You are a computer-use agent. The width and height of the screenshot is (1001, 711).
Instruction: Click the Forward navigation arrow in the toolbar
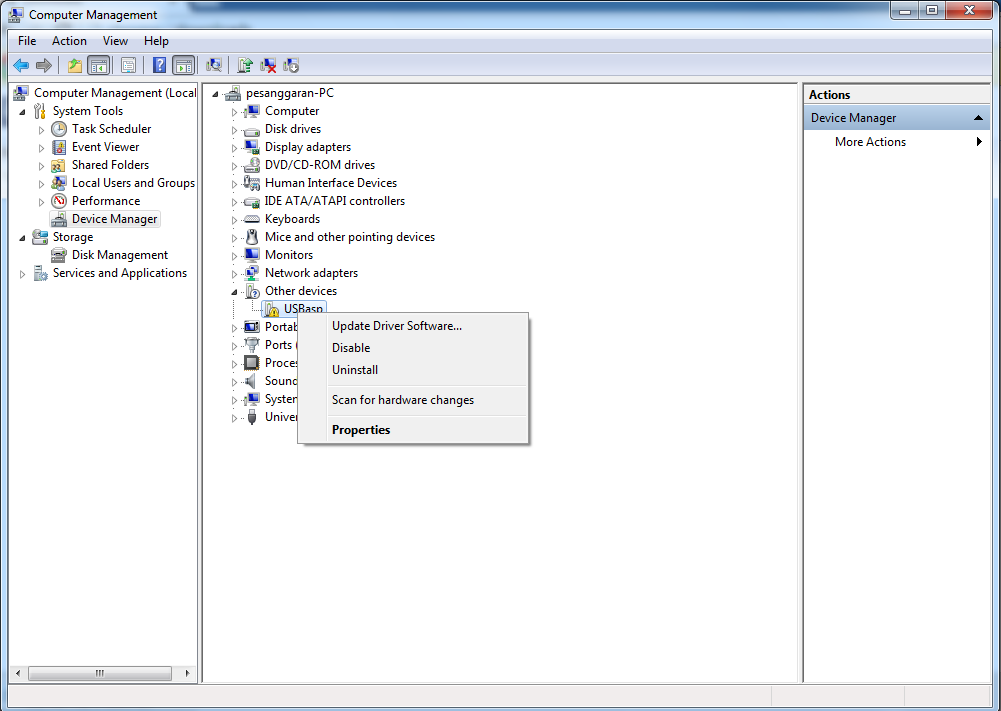(x=43, y=64)
